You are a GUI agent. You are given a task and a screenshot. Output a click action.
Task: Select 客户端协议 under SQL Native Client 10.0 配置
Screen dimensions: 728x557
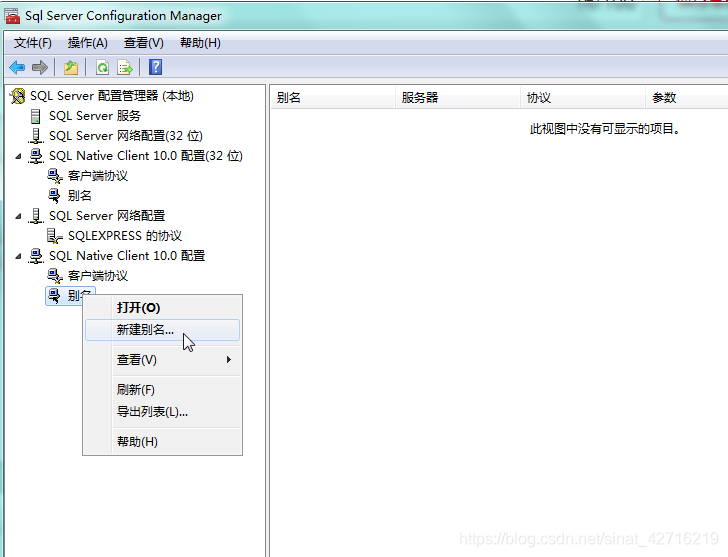pos(98,276)
